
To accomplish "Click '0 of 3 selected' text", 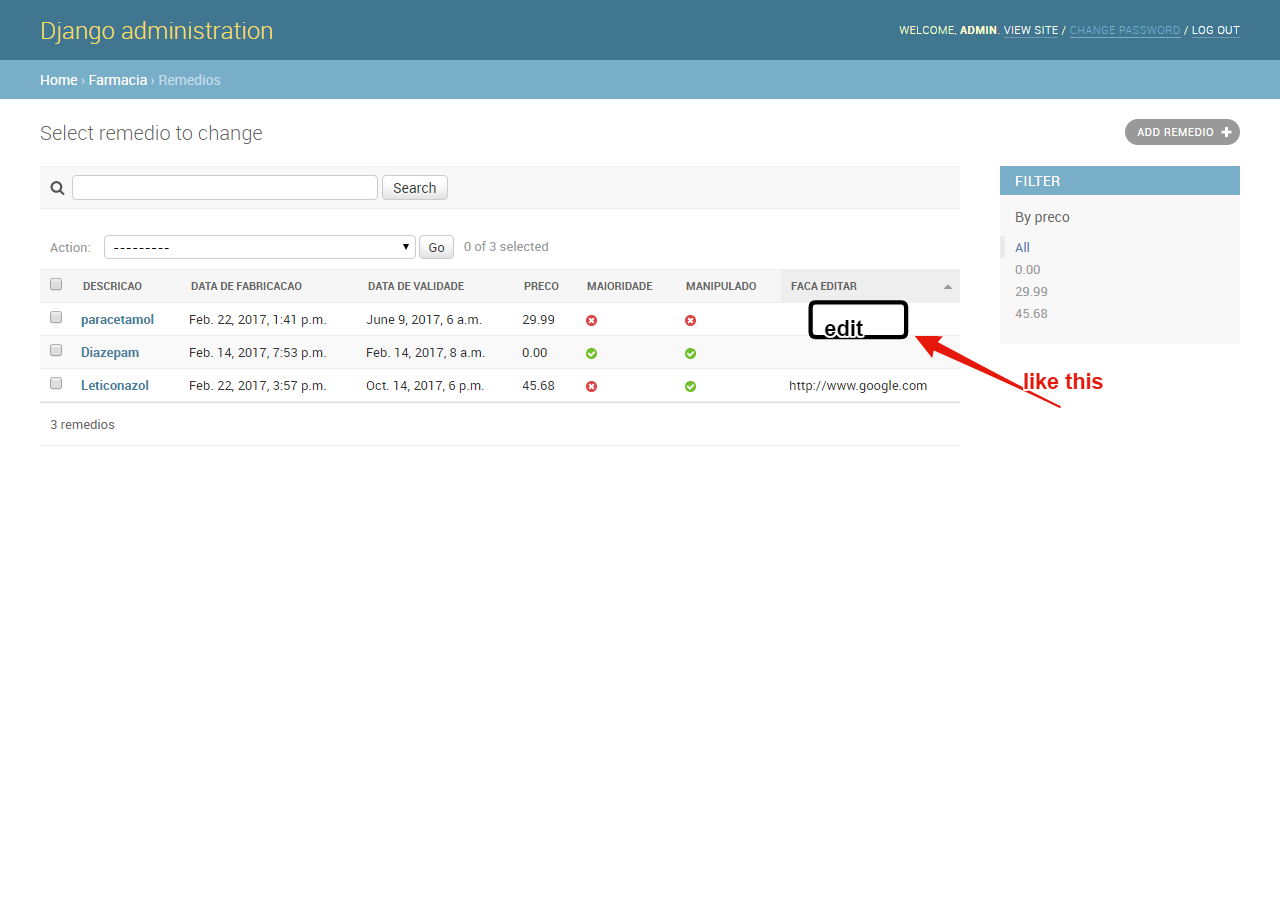I will tap(506, 247).
